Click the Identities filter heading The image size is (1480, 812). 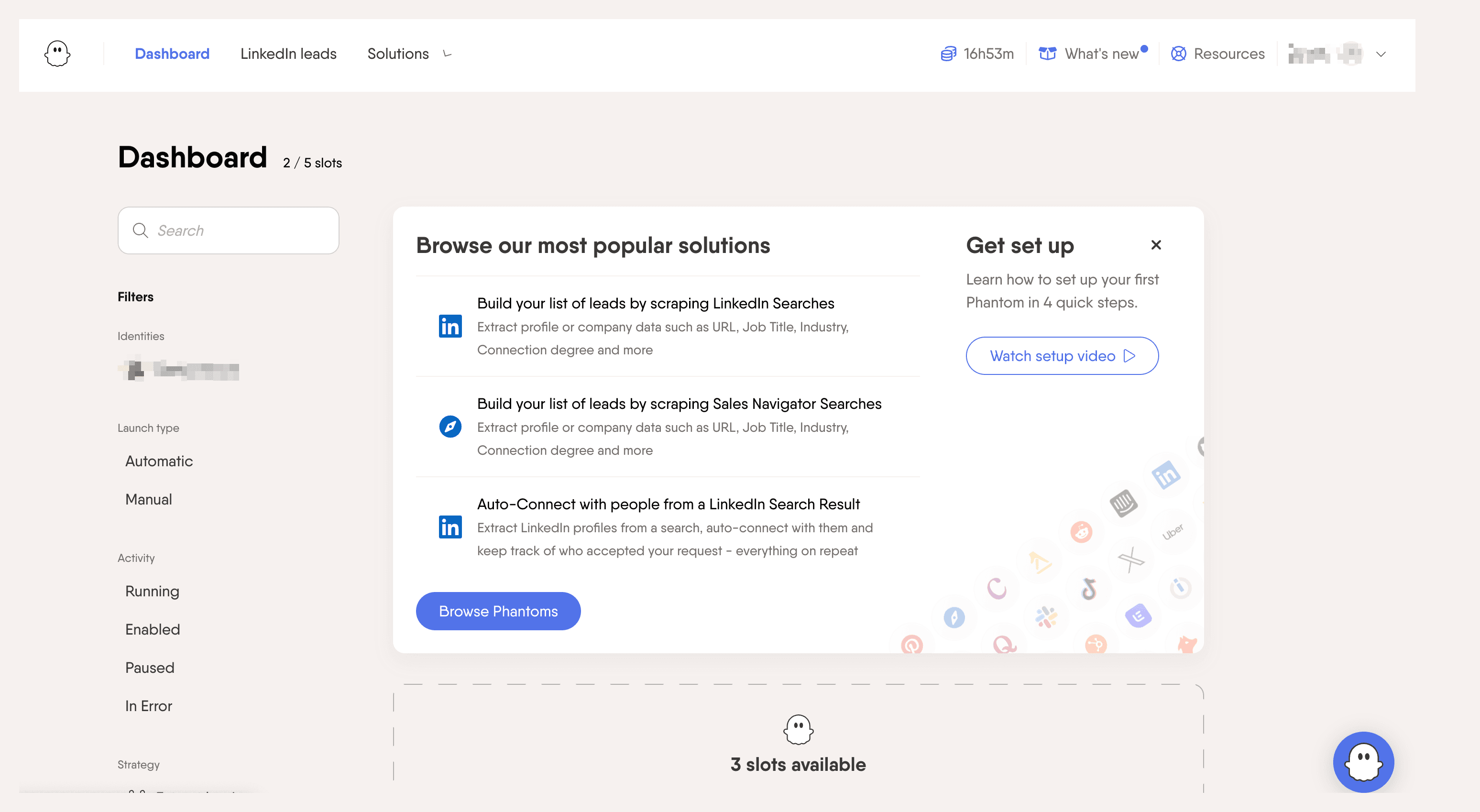click(x=141, y=336)
